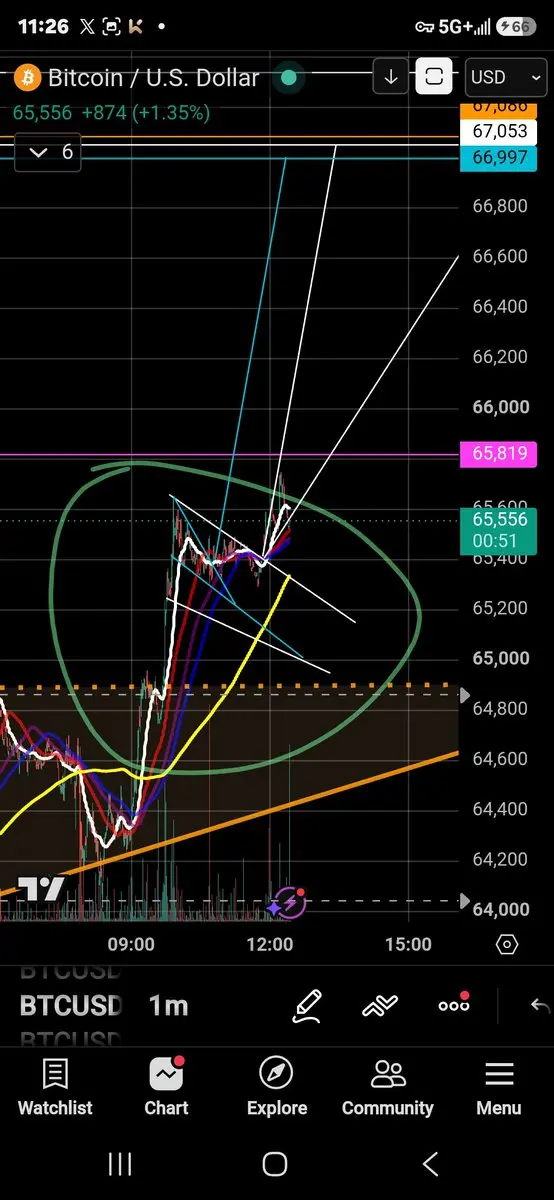
Task: Tap the 12:00 time axis label
Action: pyautogui.click(x=269, y=944)
